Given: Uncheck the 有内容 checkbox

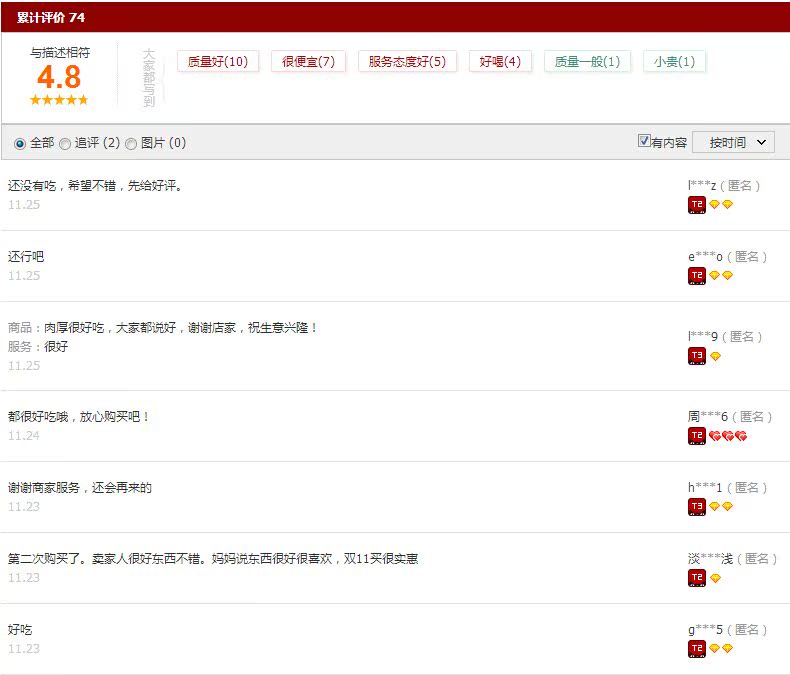Looking at the screenshot, I should tap(644, 141).
